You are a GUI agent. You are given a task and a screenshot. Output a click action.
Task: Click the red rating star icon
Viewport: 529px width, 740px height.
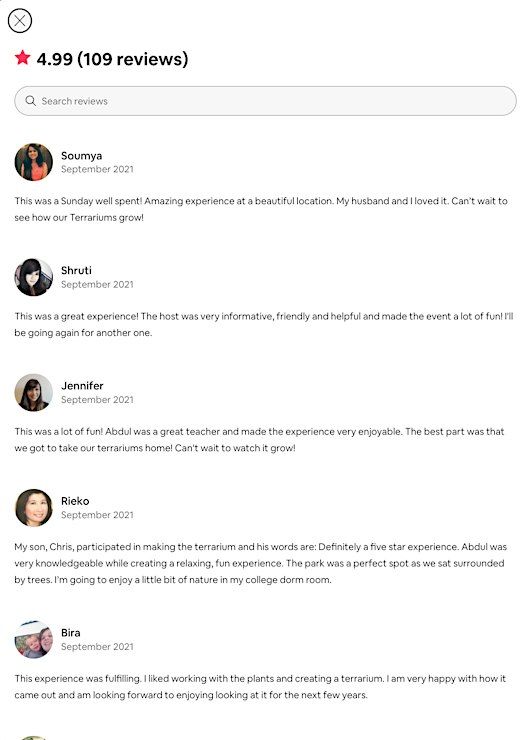coord(23,58)
